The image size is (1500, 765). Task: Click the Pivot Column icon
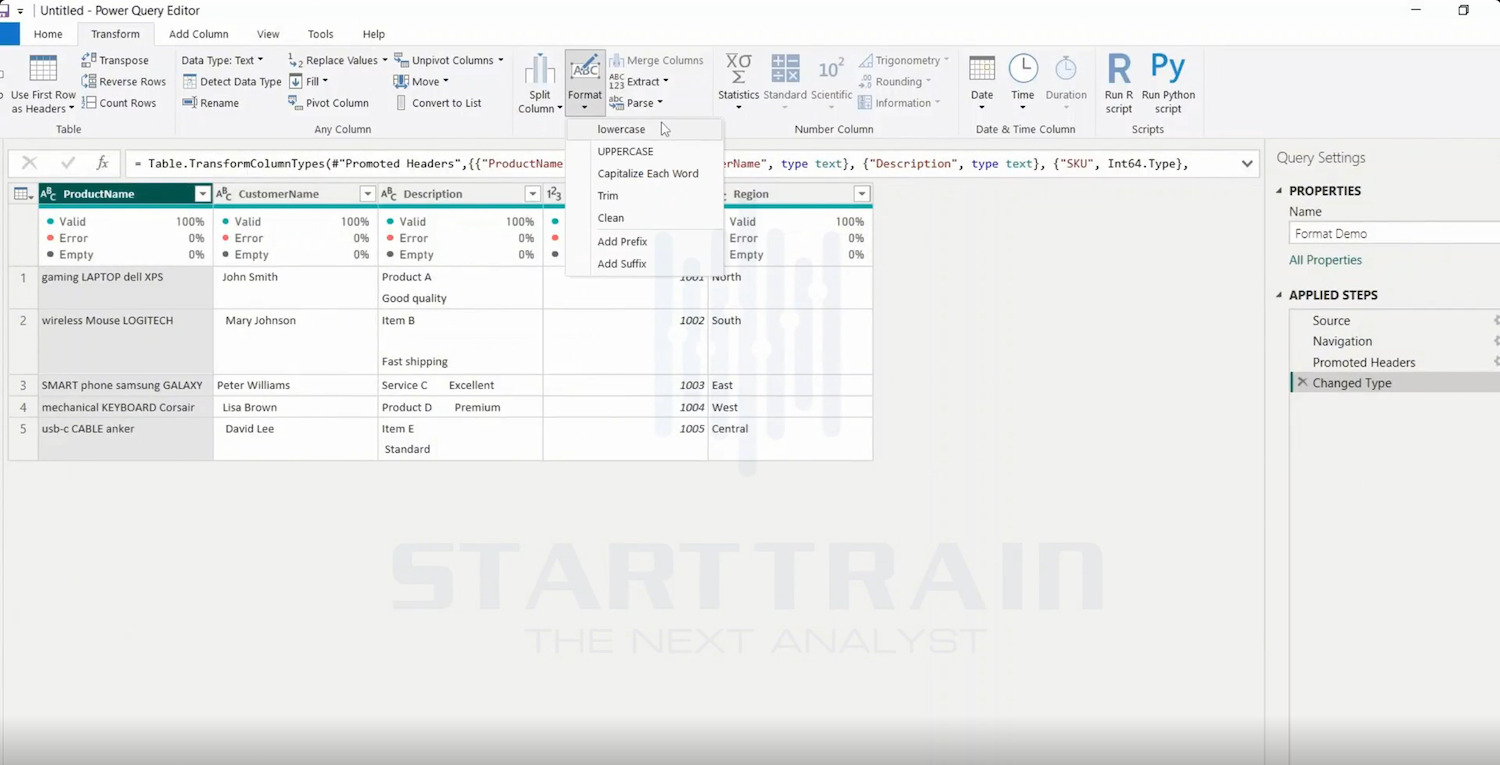pos(295,102)
